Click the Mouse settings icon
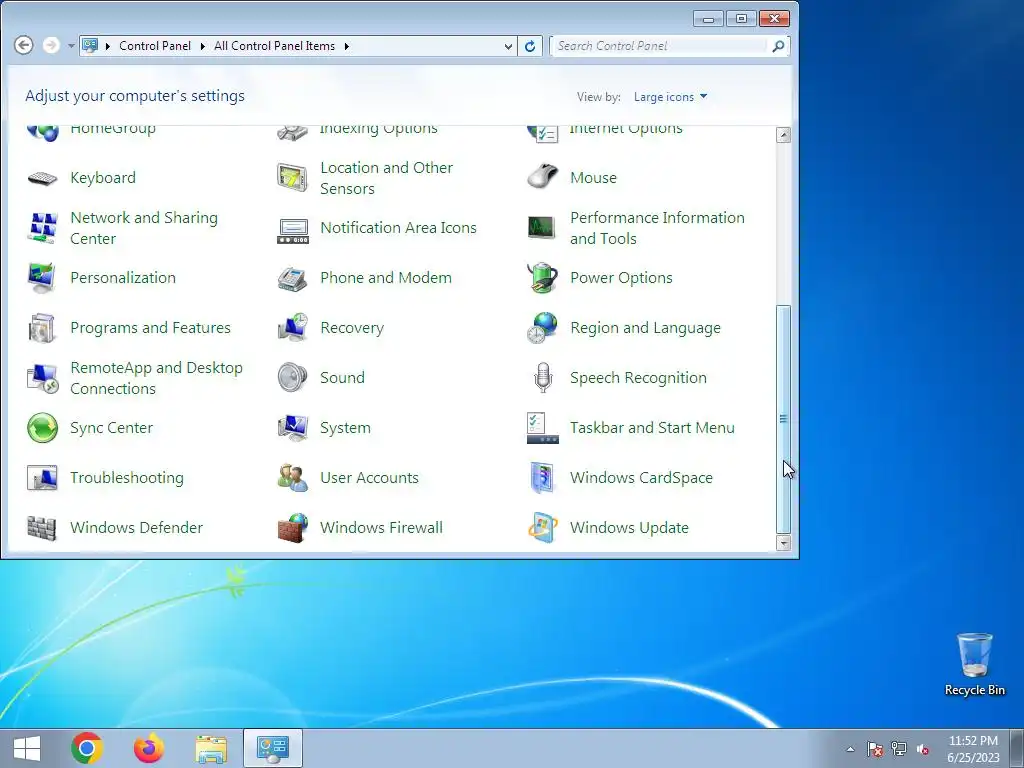 coord(542,178)
